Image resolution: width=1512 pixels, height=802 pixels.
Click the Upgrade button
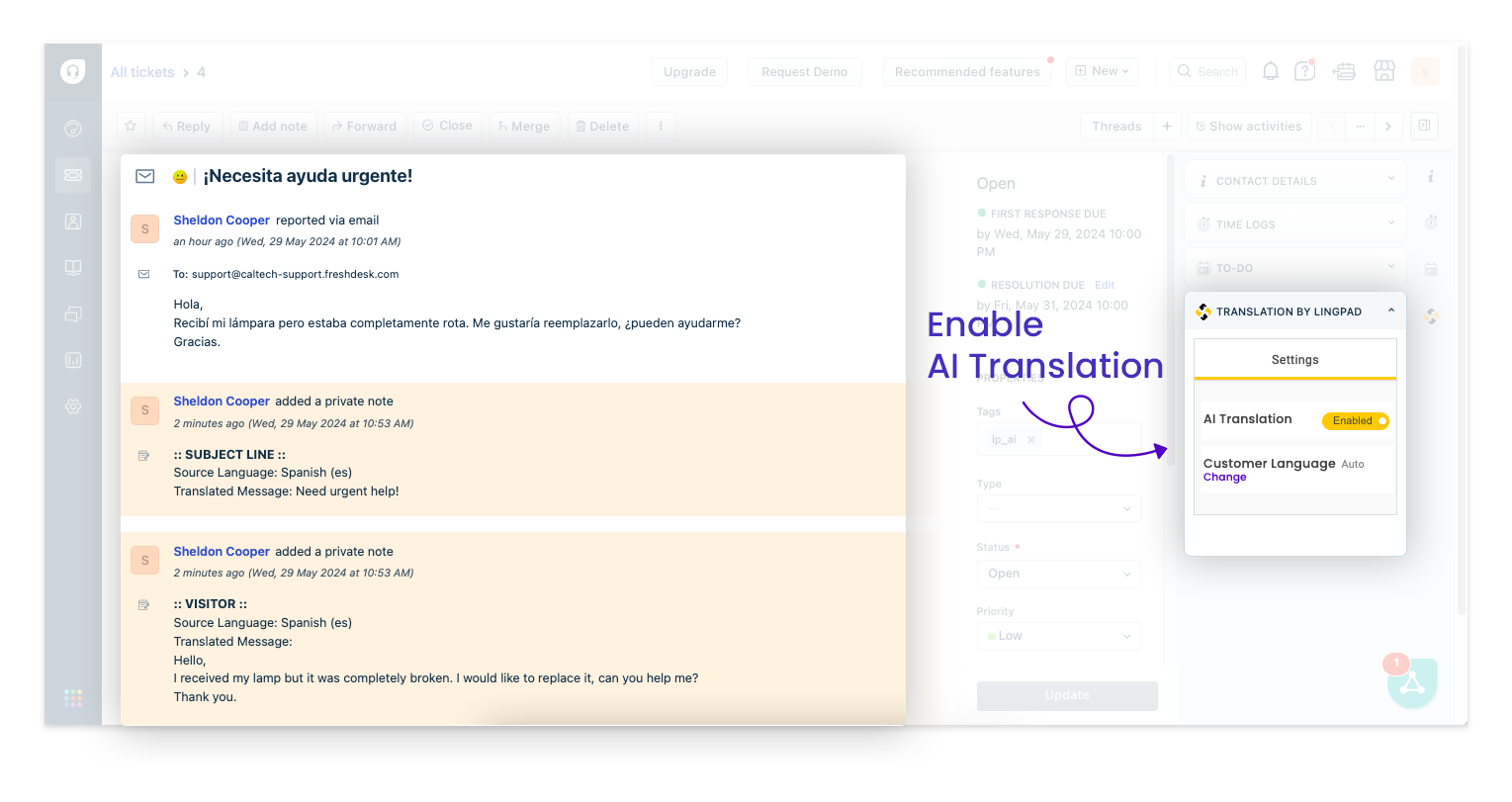point(690,71)
